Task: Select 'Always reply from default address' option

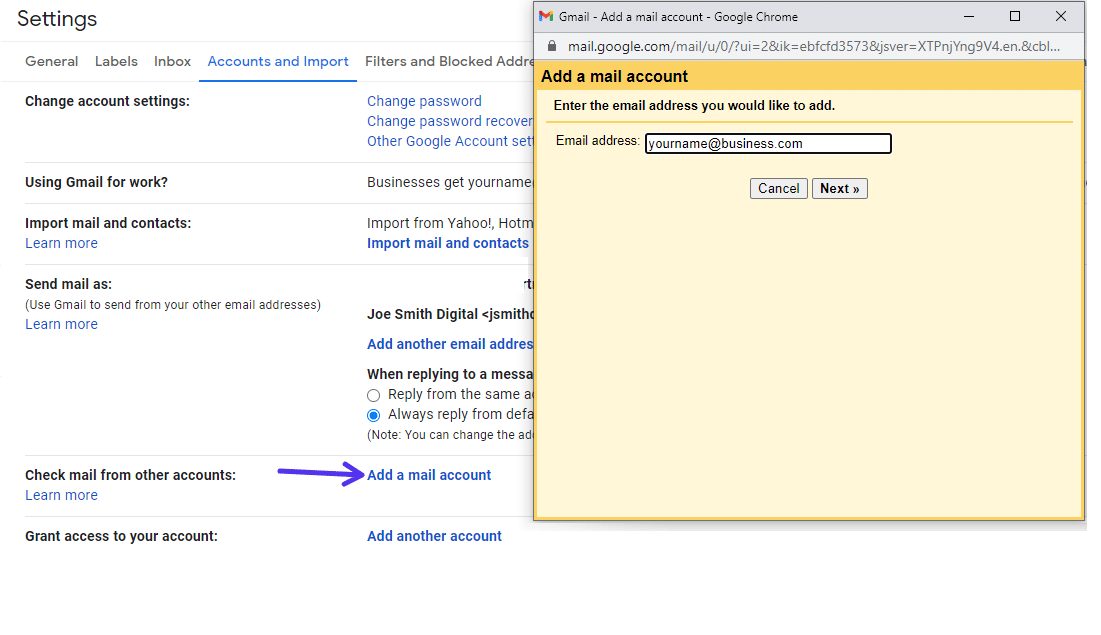Action: 374,414
